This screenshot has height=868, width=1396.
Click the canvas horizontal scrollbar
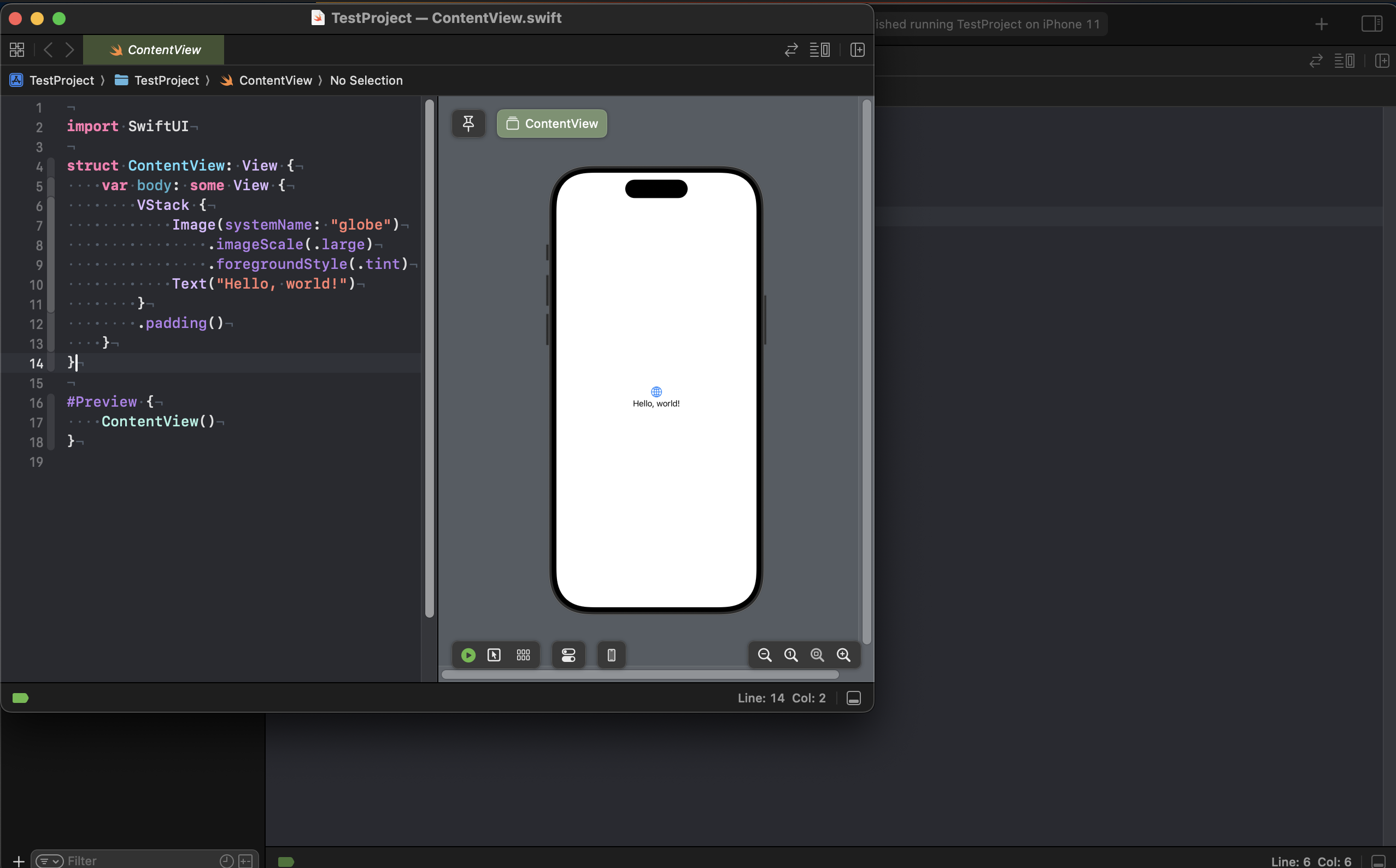click(x=640, y=675)
